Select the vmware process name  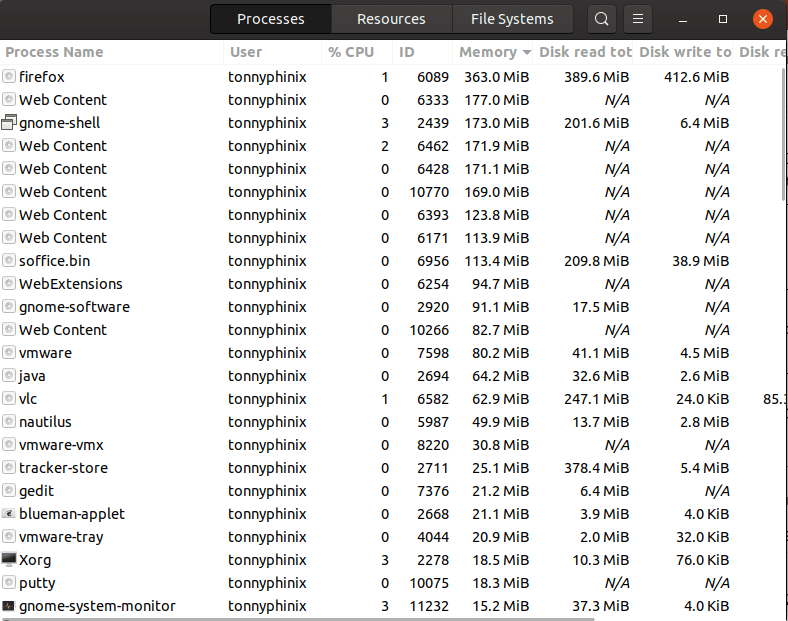pos(45,353)
